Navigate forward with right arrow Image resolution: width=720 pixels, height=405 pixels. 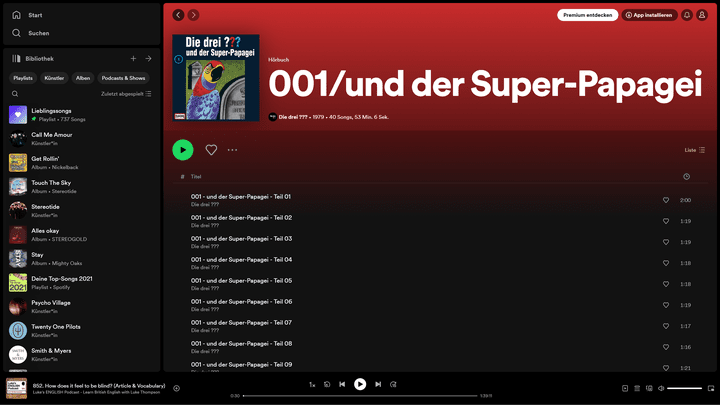click(x=193, y=15)
